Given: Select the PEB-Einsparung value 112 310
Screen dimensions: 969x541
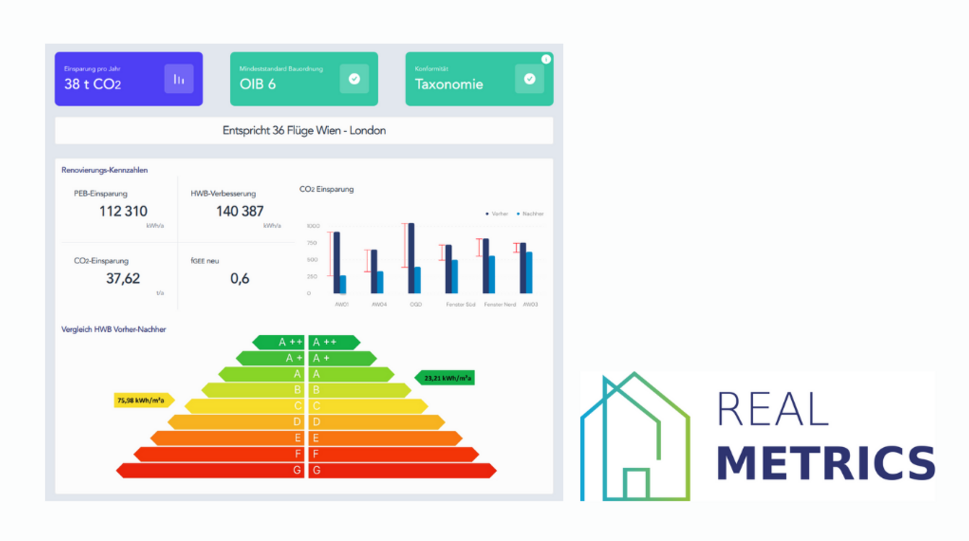Looking at the screenshot, I should (123, 211).
